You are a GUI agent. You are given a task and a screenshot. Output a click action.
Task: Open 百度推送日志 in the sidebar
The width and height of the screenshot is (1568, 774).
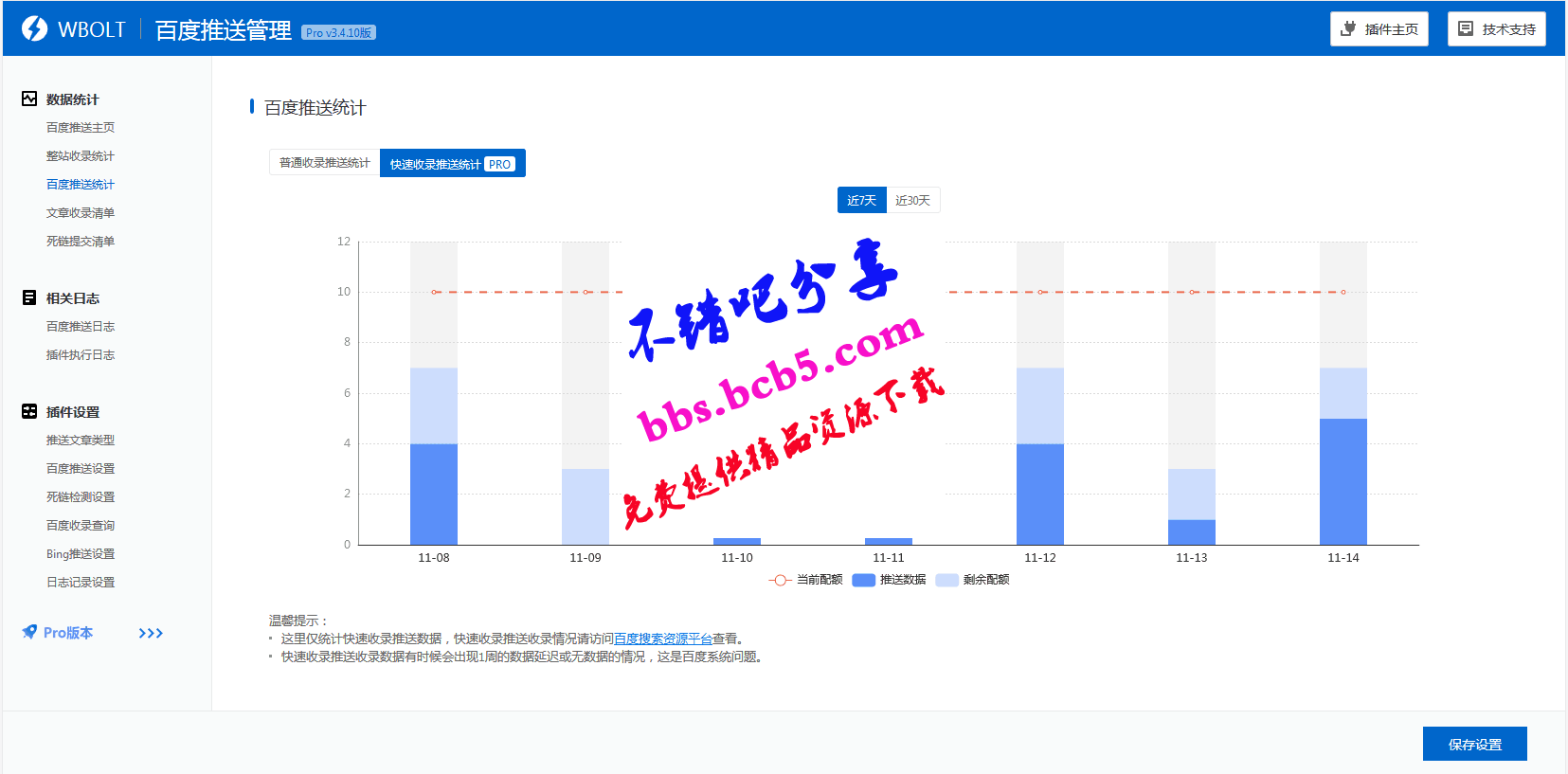tap(81, 326)
